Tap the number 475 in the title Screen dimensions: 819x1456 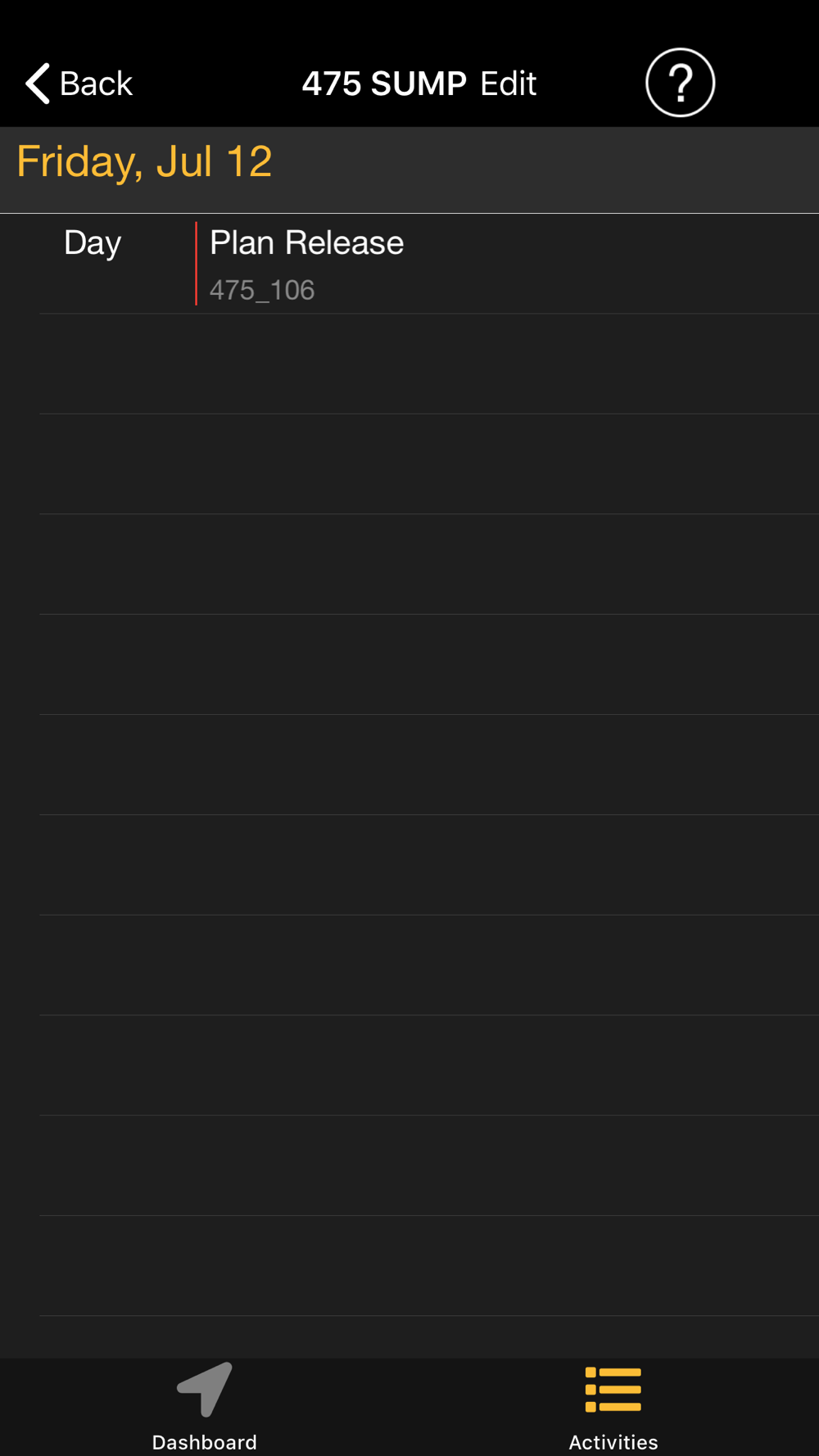332,84
